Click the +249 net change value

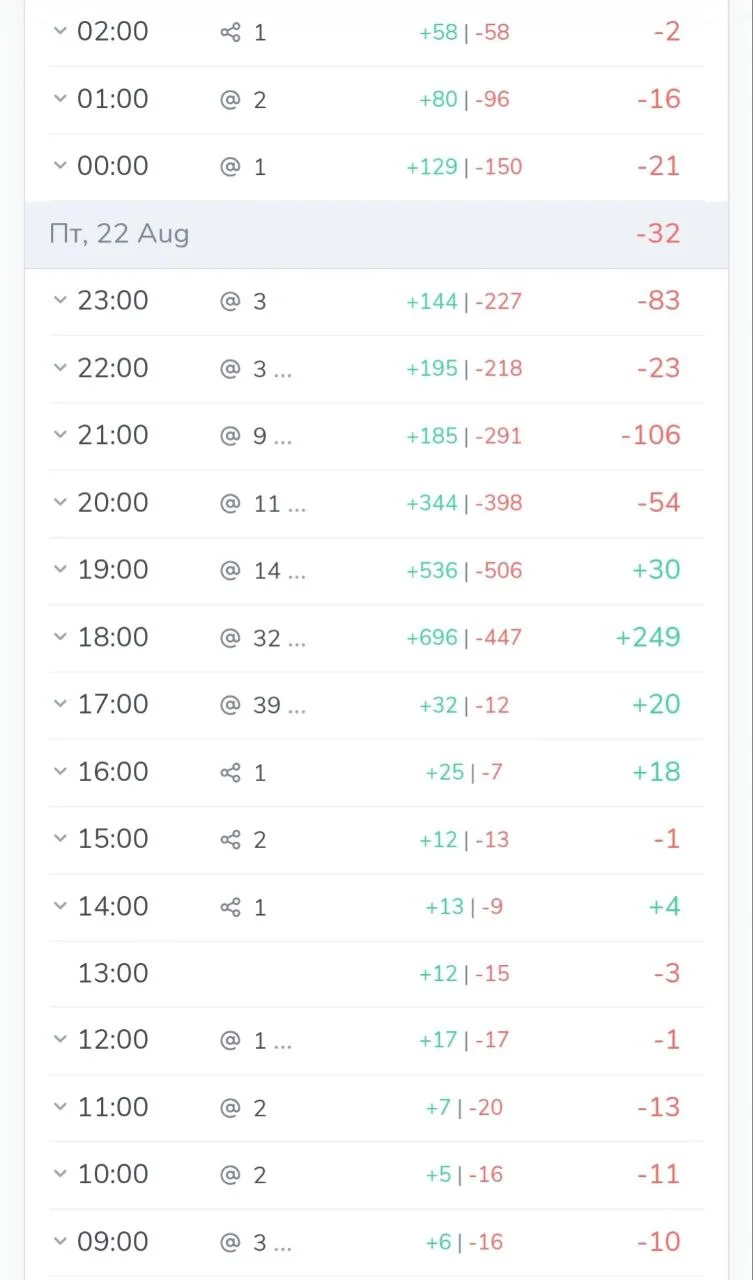point(648,637)
